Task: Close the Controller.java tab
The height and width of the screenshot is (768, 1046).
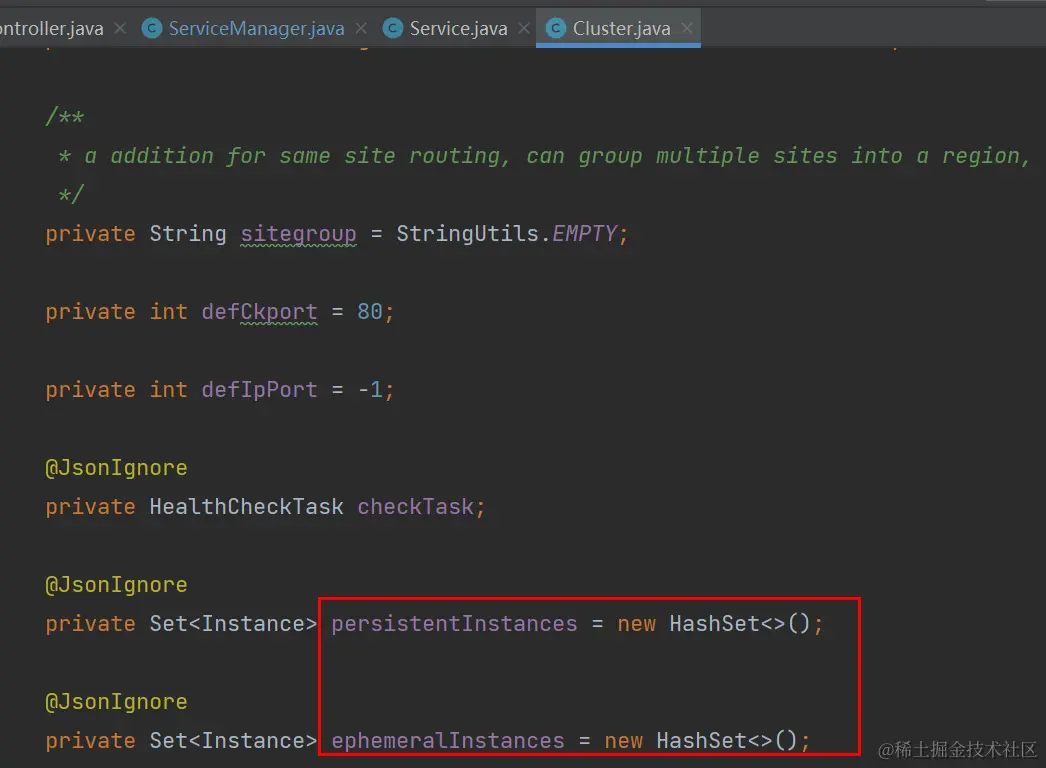Action: pyautogui.click(x=120, y=28)
